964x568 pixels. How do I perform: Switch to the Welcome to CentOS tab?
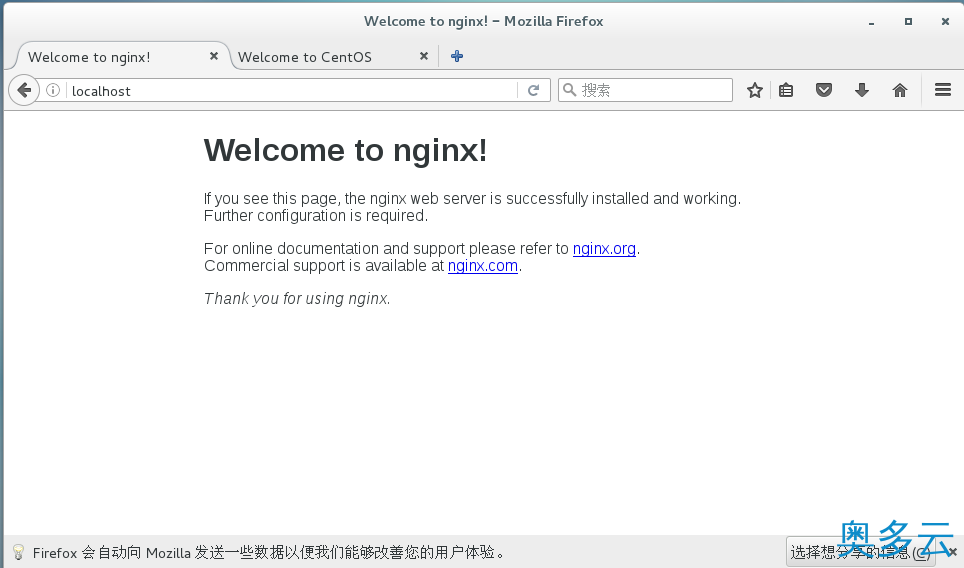304,57
